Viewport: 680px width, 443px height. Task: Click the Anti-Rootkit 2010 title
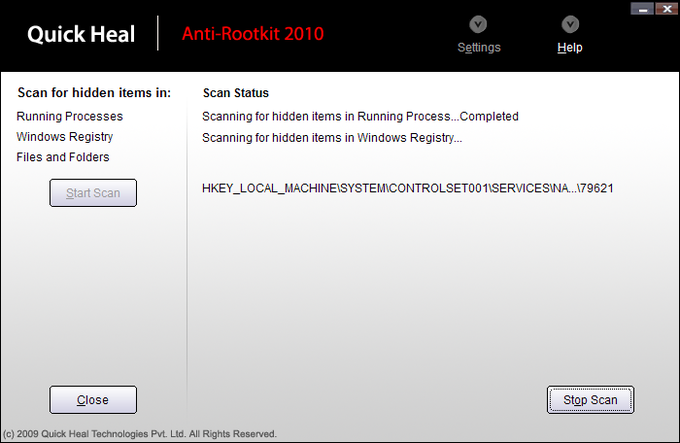tap(253, 34)
